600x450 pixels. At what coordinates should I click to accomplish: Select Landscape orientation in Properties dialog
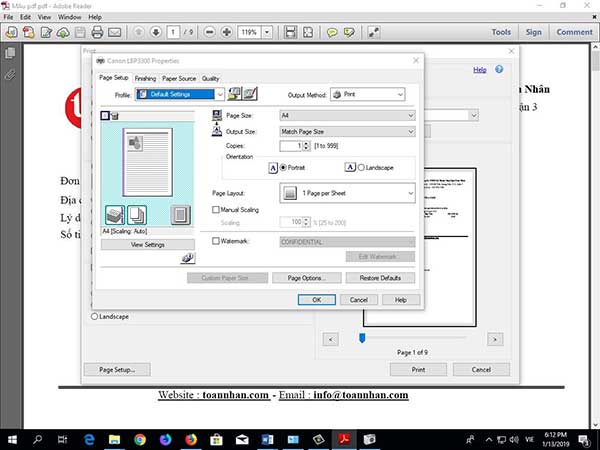click(361, 168)
